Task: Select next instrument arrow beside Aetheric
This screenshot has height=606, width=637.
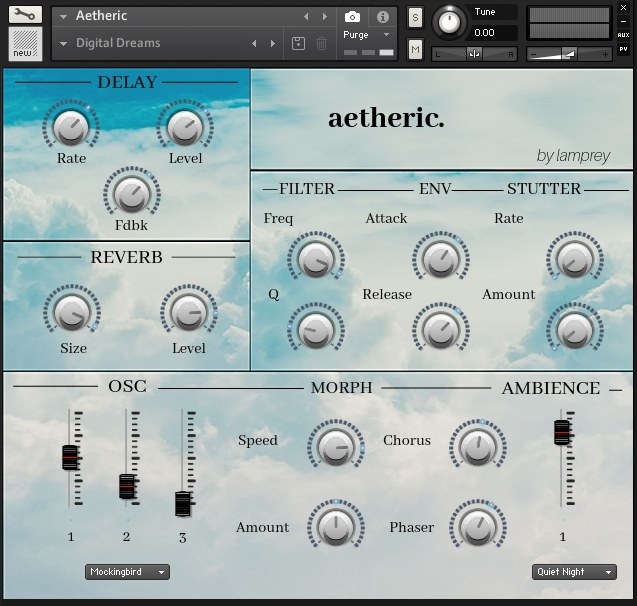Action: 324,17
